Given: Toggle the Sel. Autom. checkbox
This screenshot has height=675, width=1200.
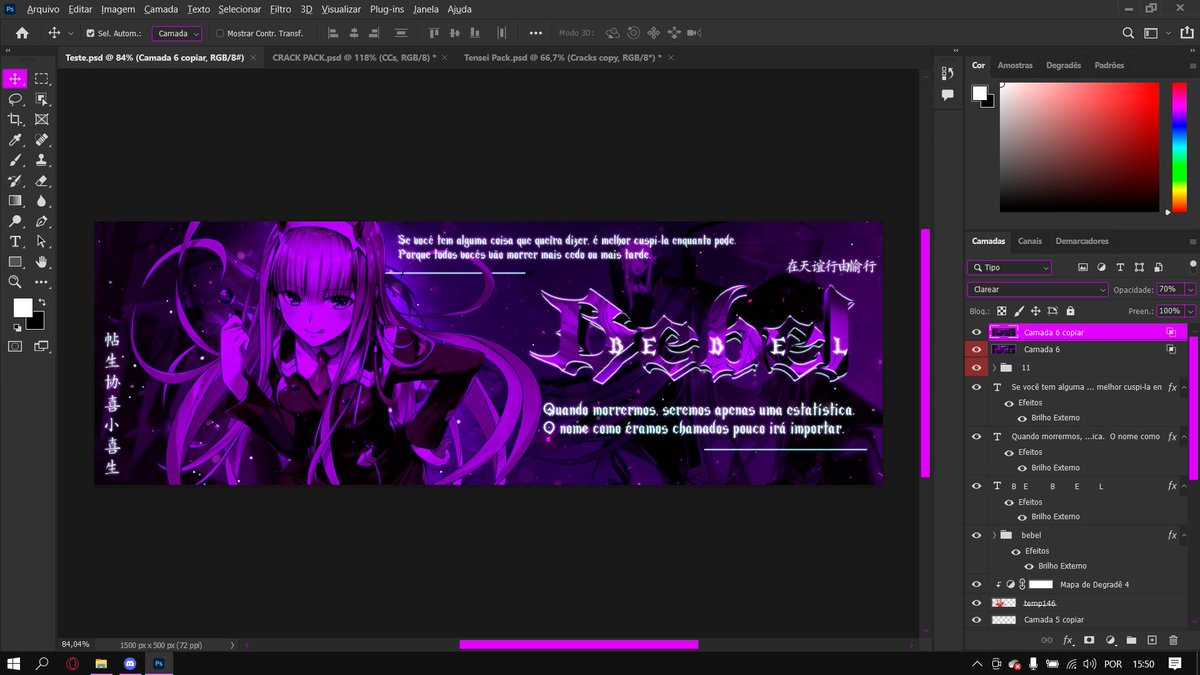Looking at the screenshot, I should click(91, 33).
